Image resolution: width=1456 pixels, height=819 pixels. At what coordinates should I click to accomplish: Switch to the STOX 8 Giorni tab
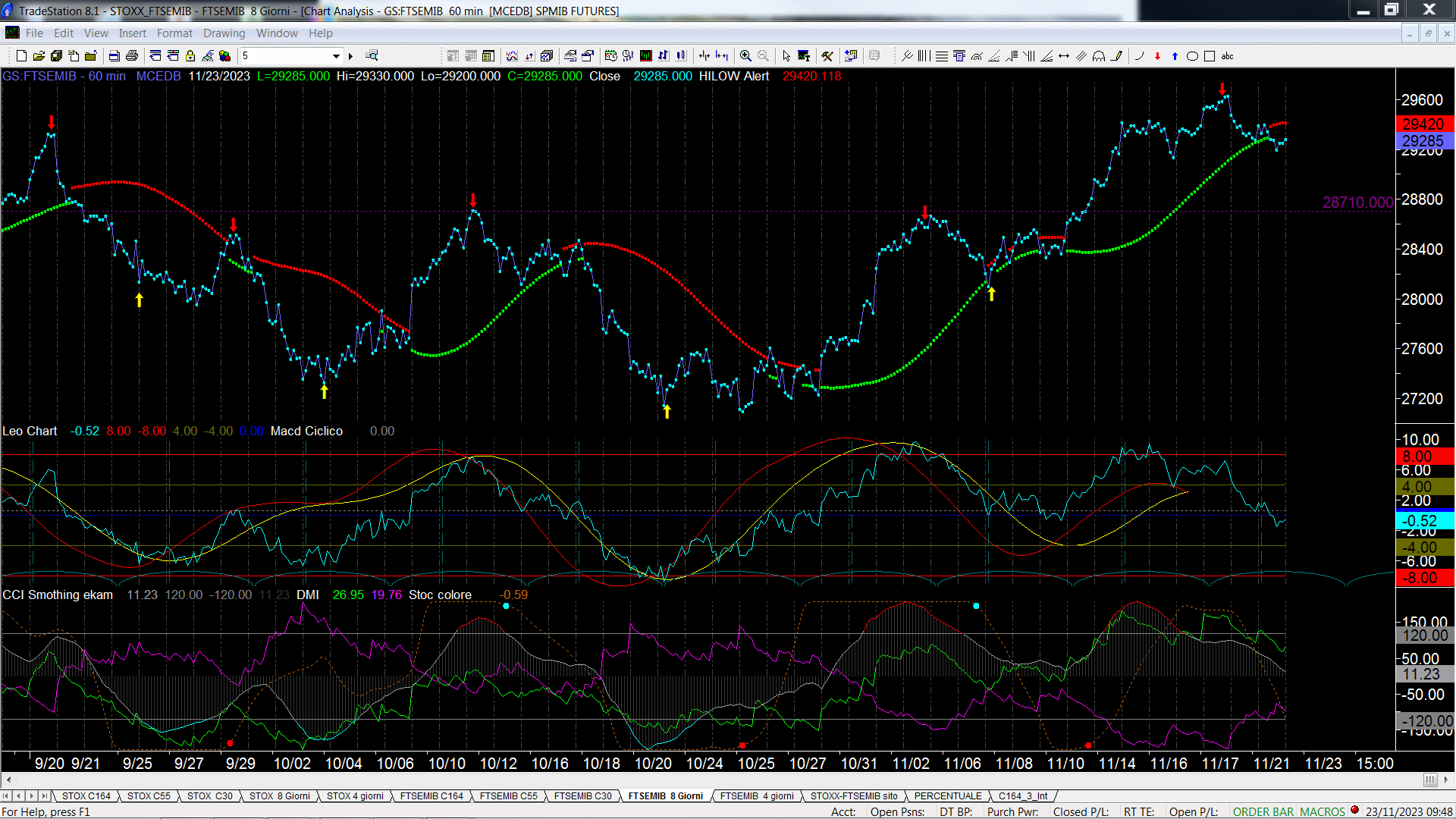point(280,796)
